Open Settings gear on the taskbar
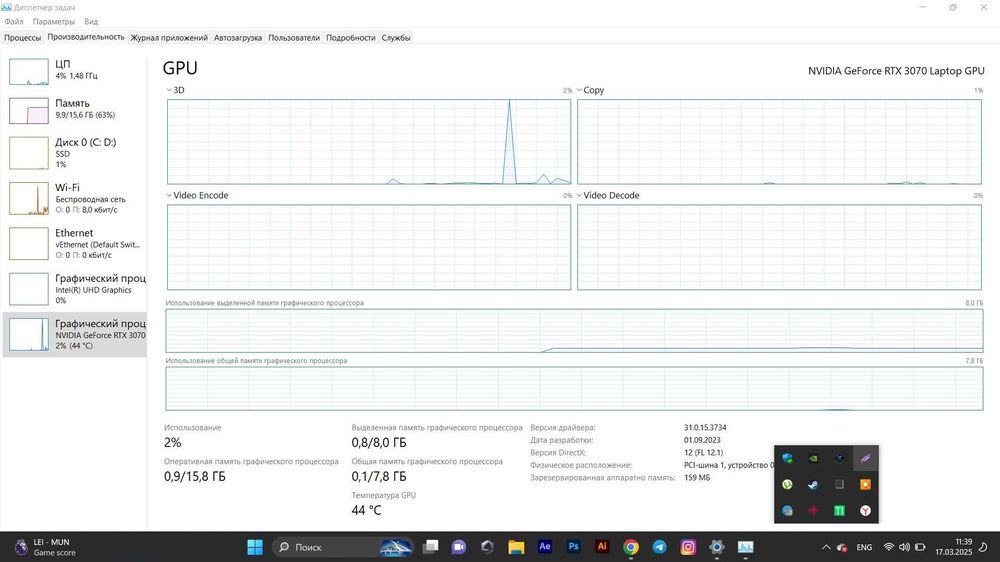This screenshot has width=1000, height=562. 717,547
